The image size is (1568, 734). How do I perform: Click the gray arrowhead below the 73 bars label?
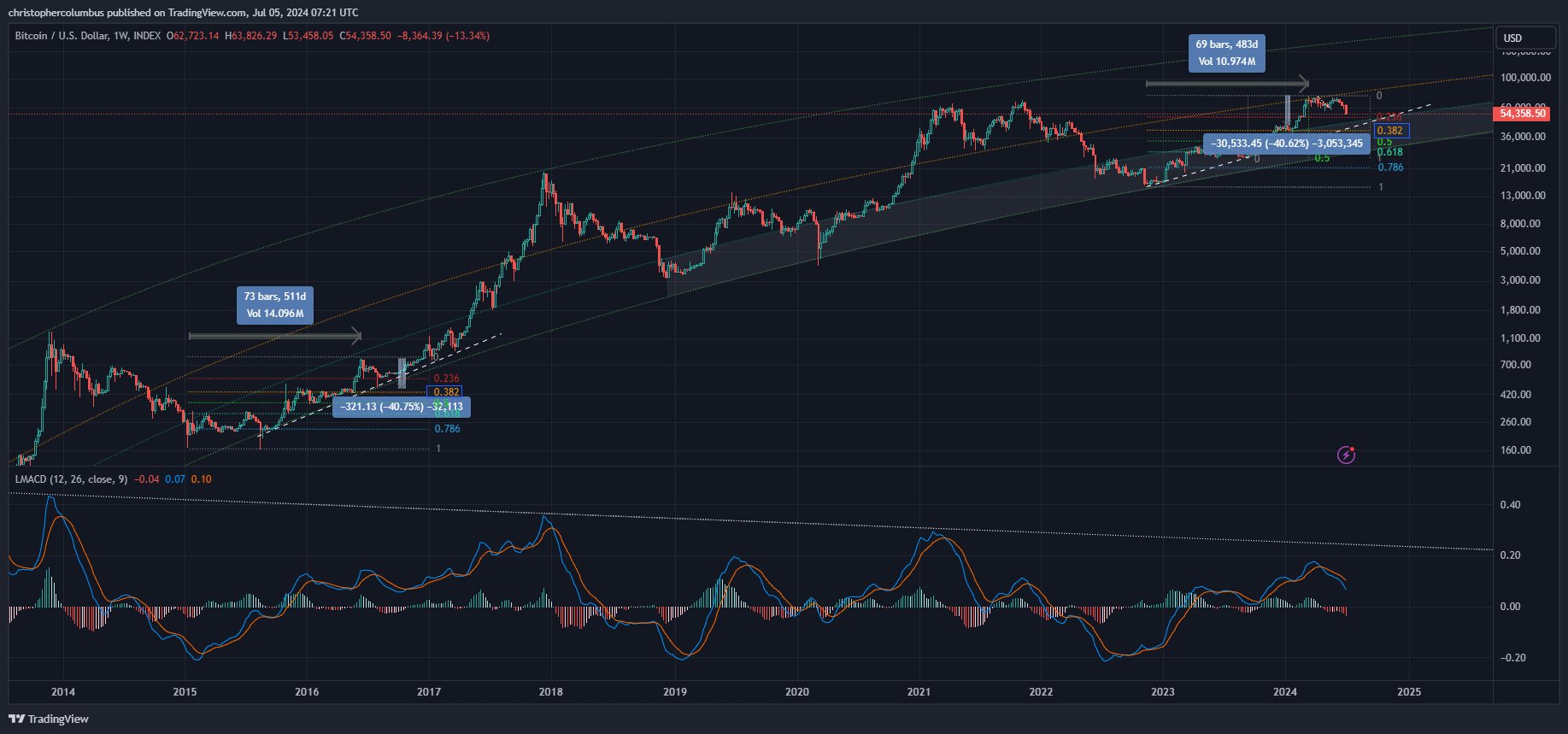tap(356, 336)
